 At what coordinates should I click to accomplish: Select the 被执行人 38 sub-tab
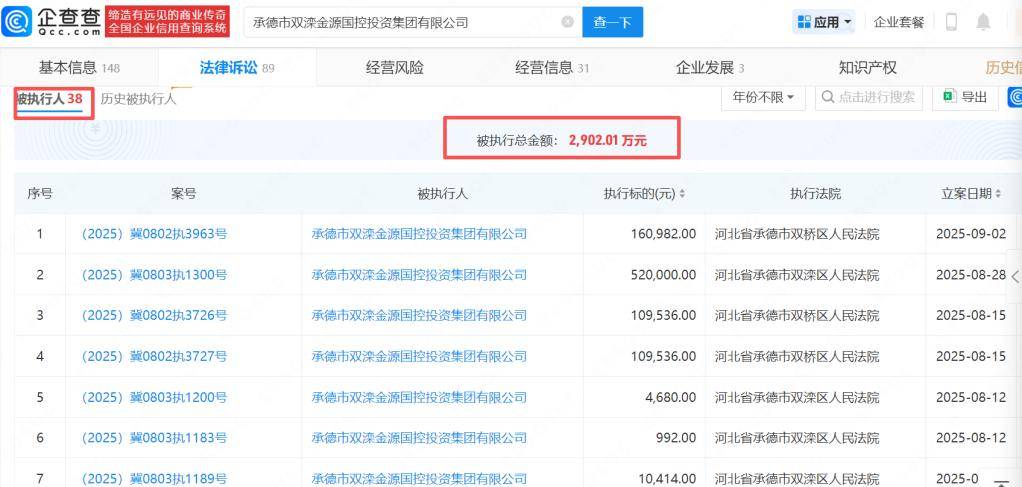(48, 99)
